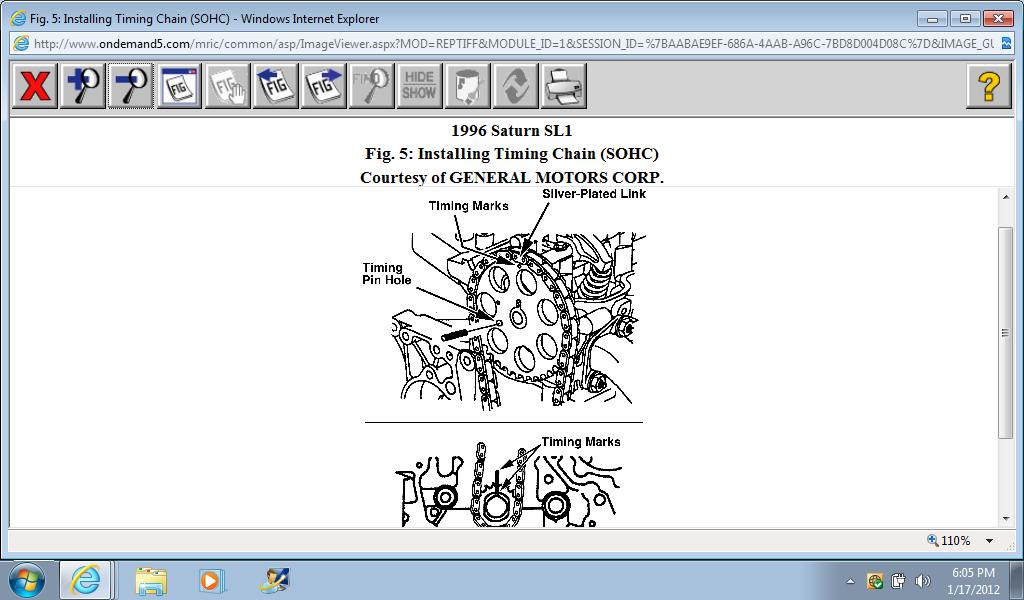
Task: Open help with the yellow question mark icon
Action: click(989, 86)
